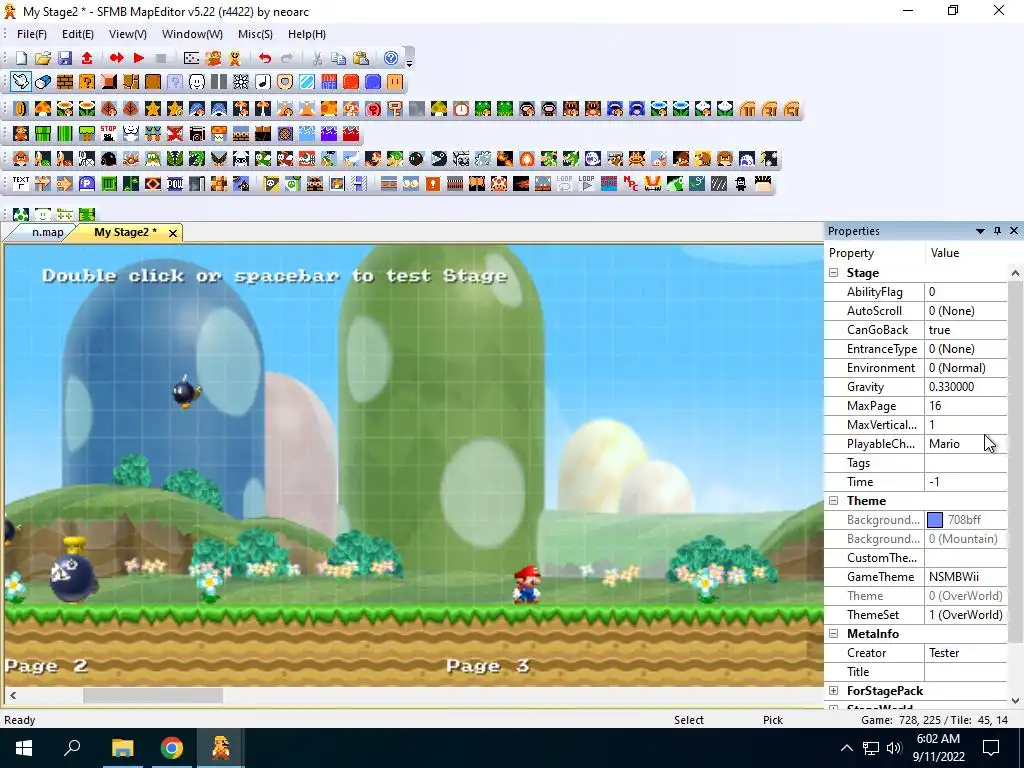Switch to the n.map tab
Screen dimensions: 1024x768
tap(48, 232)
